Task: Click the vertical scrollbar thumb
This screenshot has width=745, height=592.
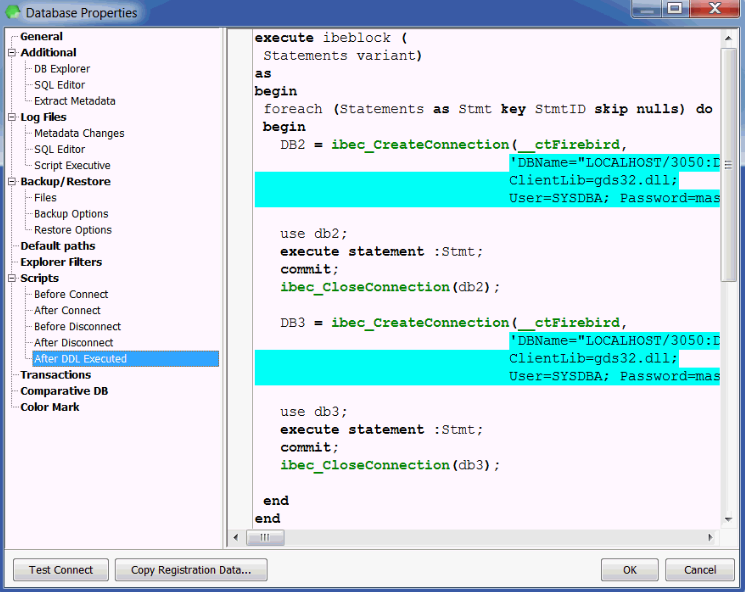Action: pos(728,165)
